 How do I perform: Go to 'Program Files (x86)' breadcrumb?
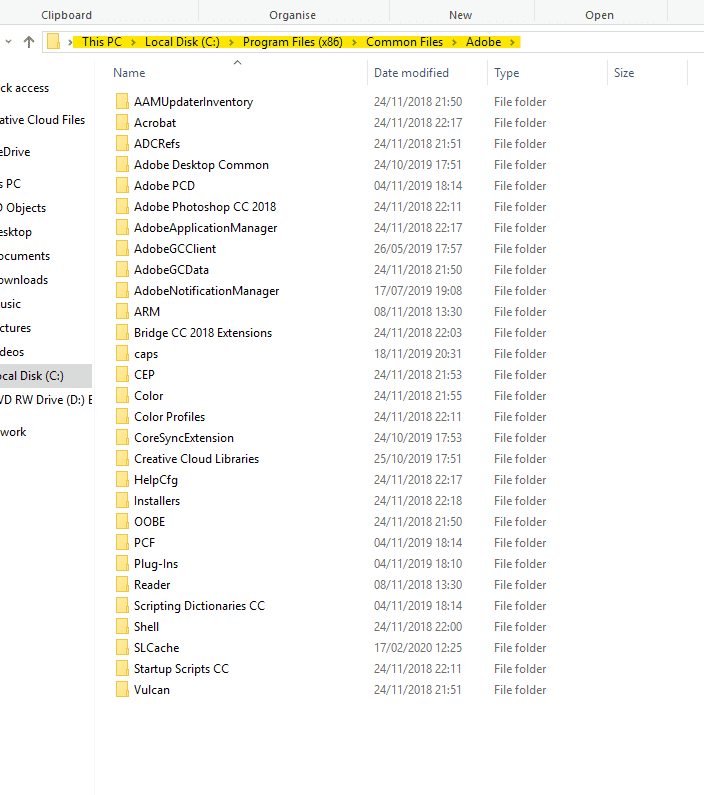(293, 42)
